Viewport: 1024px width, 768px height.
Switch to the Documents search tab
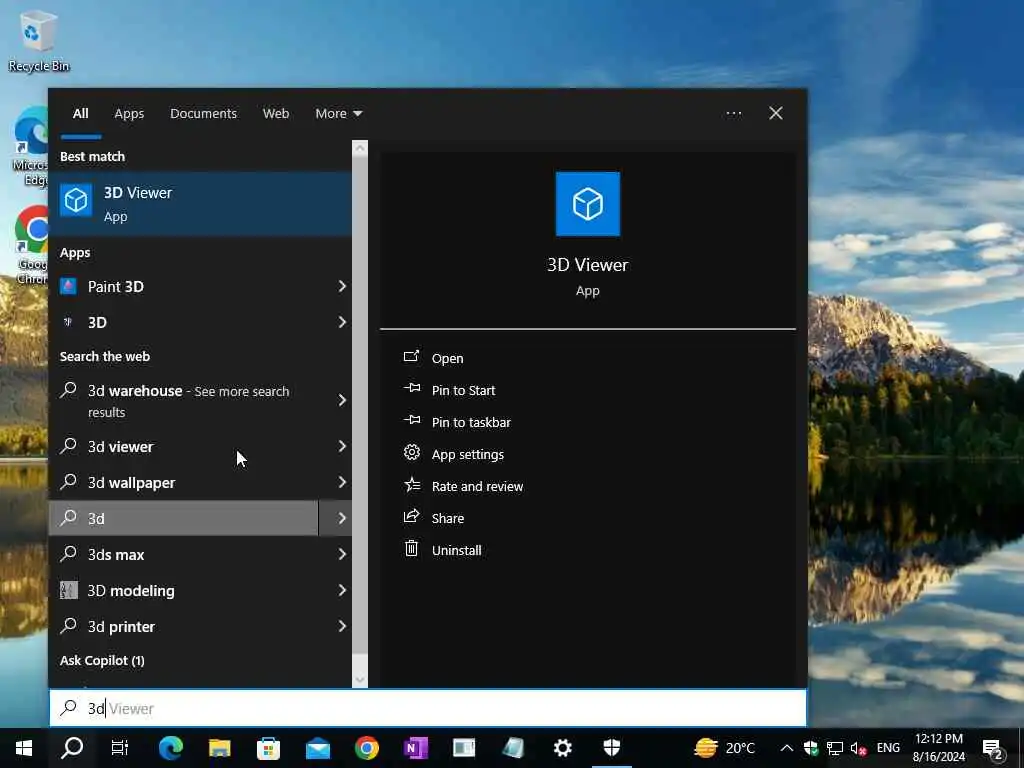click(203, 113)
